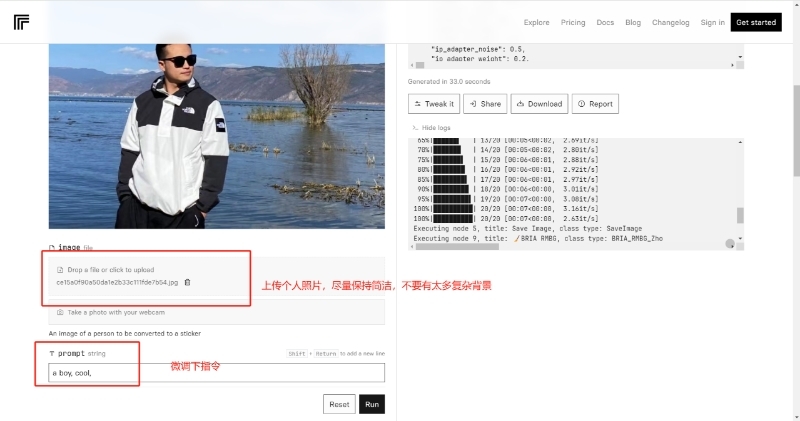Click the 'Executing node 5' Save Image log line

click(x=528, y=229)
